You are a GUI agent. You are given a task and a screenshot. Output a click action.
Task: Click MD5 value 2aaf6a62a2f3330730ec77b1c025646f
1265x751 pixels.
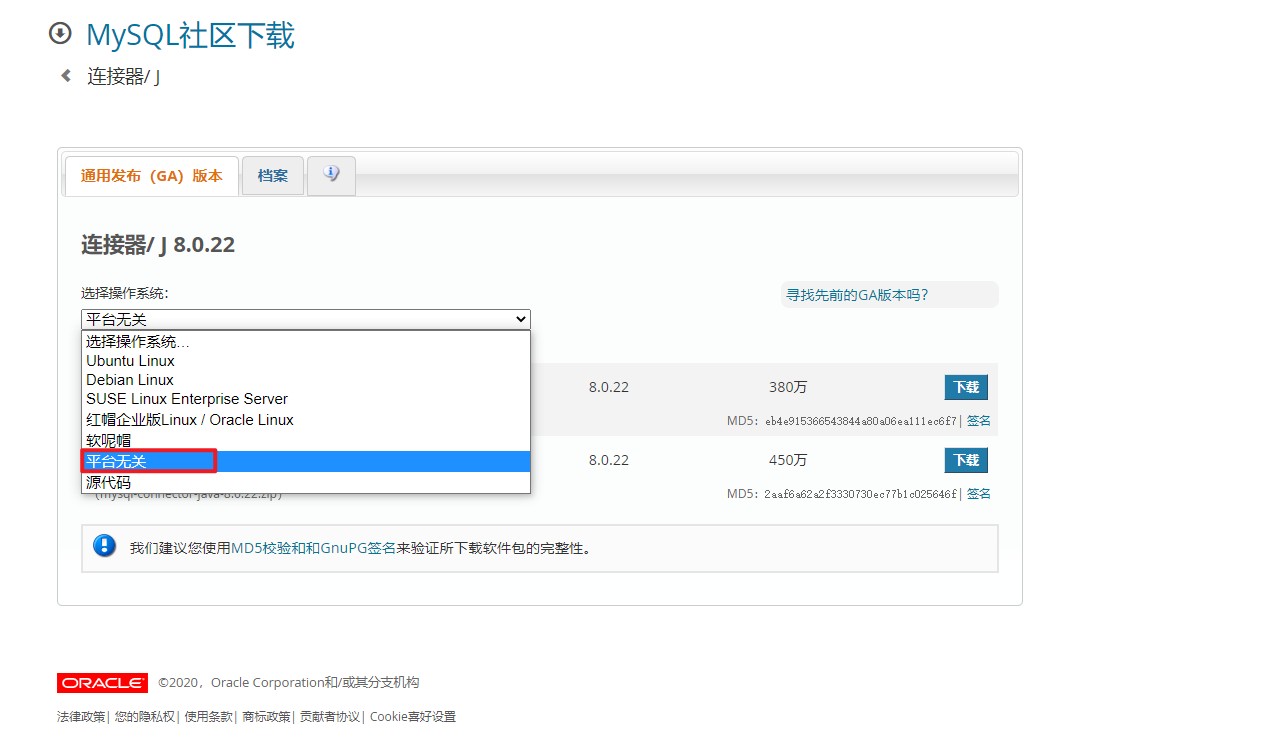click(x=861, y=494)
